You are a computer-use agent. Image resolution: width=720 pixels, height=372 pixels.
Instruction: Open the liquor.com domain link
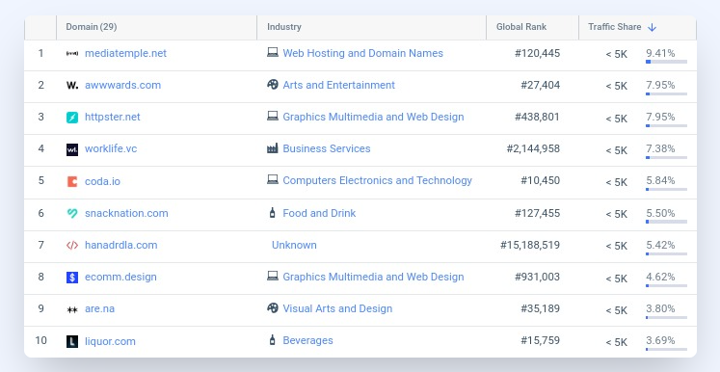[x=110, y=341]
